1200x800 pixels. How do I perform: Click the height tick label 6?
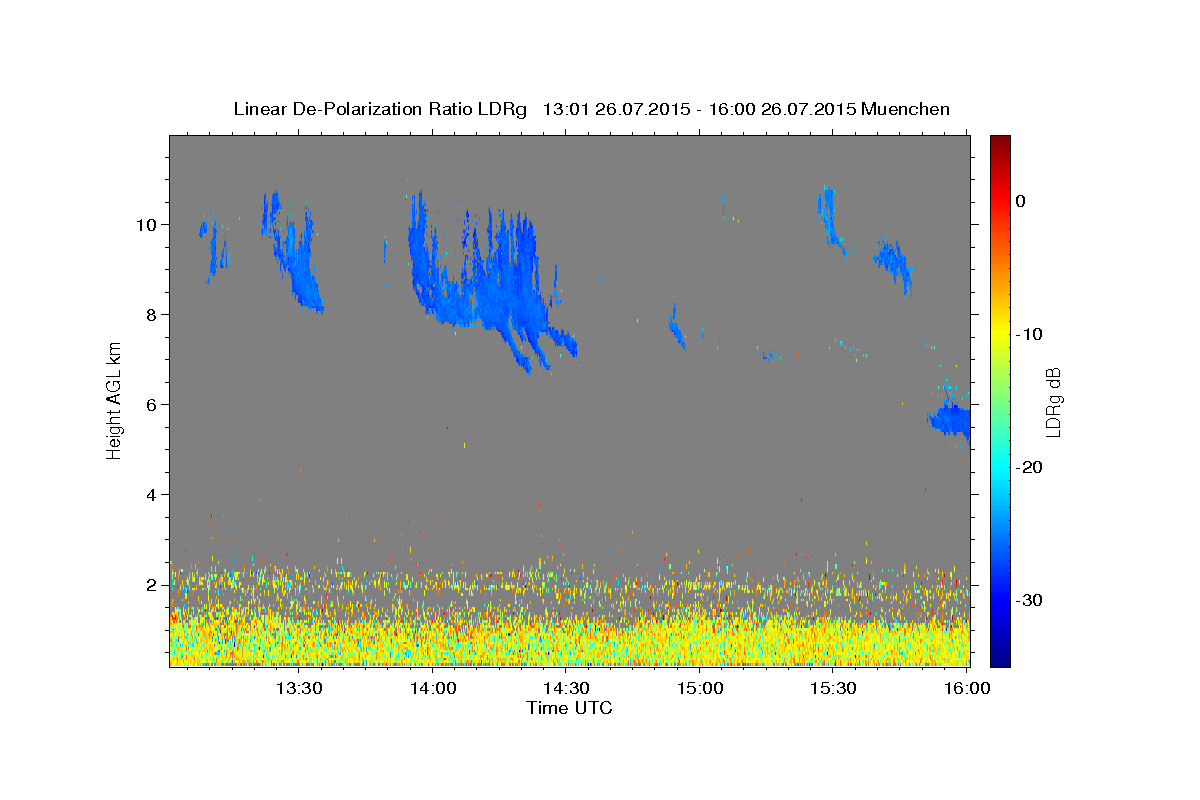tap(154, 404)
